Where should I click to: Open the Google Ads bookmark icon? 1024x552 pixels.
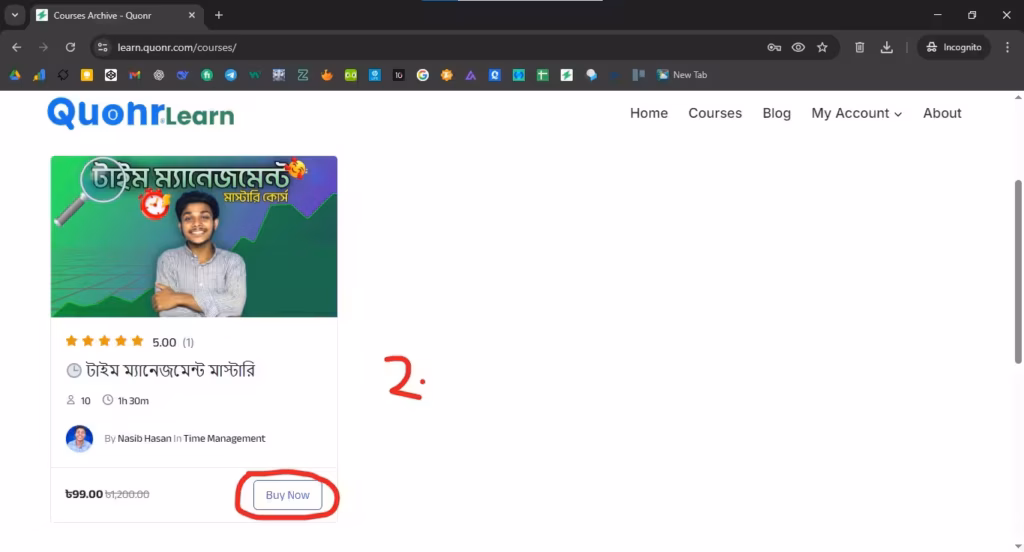[x=39, y=75]
